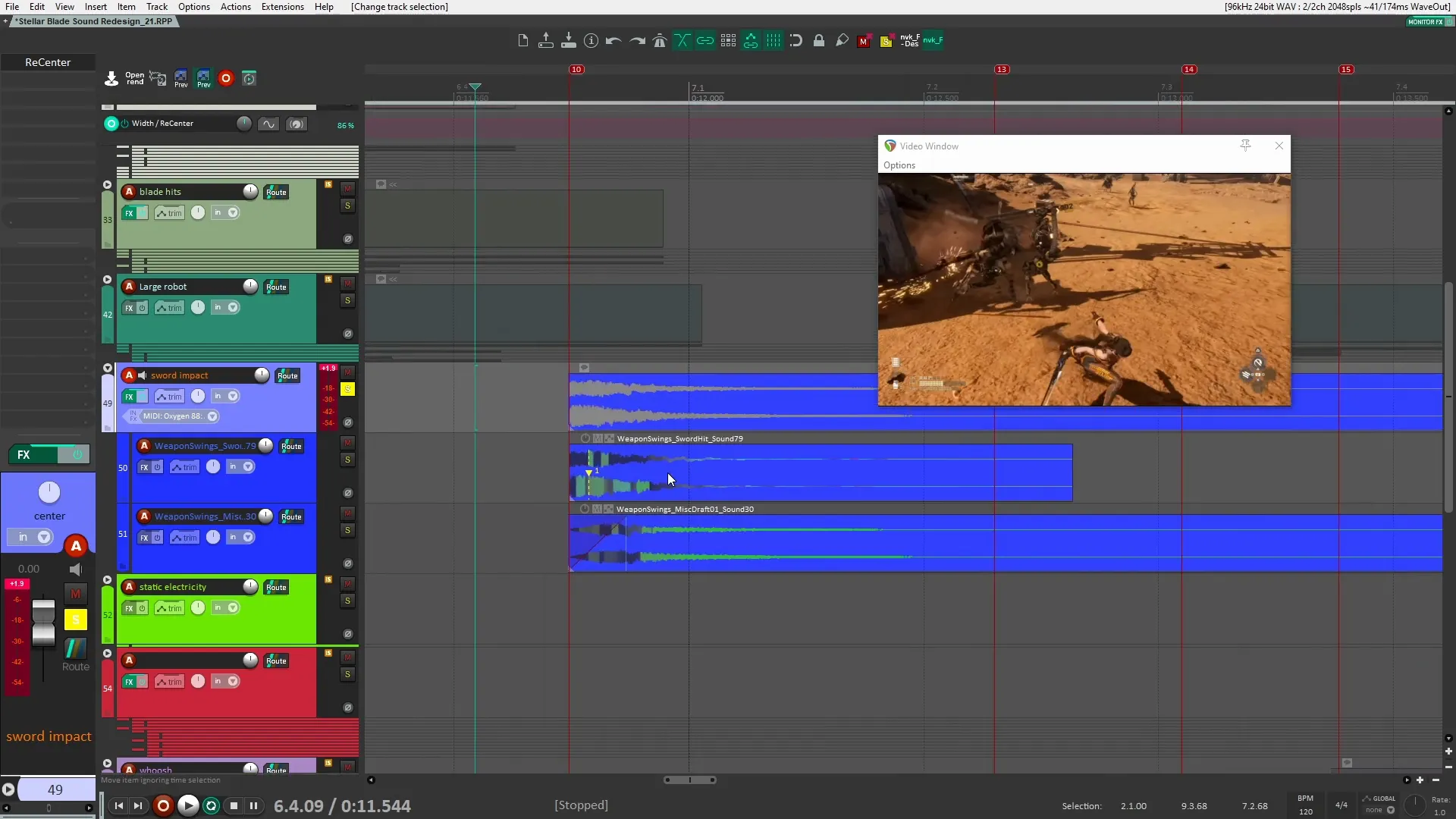Click the red record button in transport

(x=162, y=805)
